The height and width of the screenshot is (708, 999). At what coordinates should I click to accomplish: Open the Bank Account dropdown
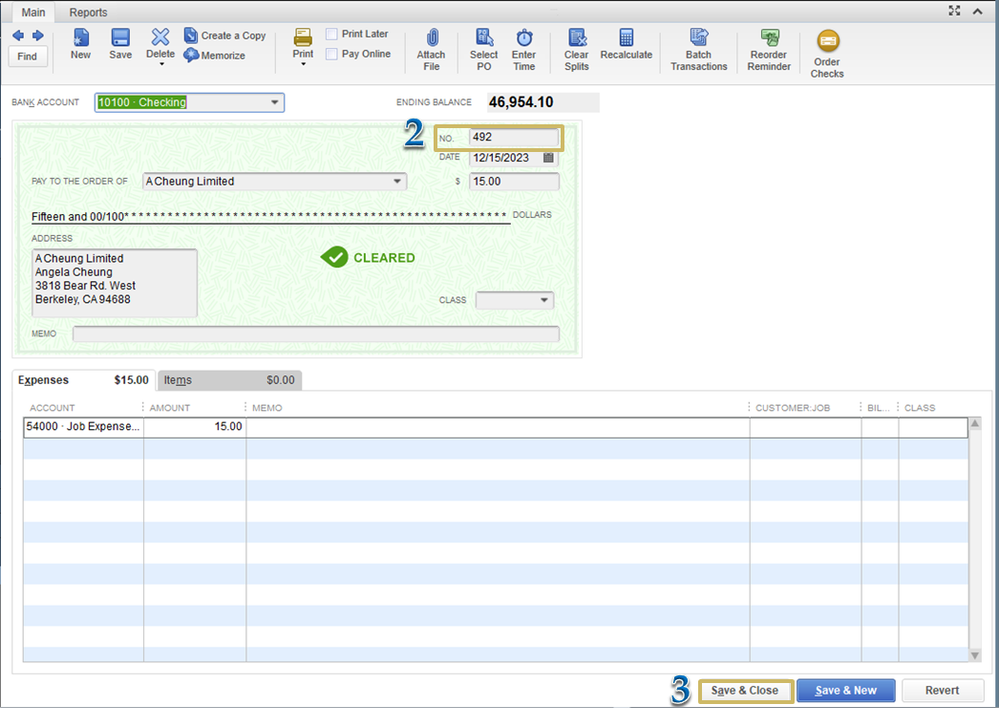click(x=275, y=103)
